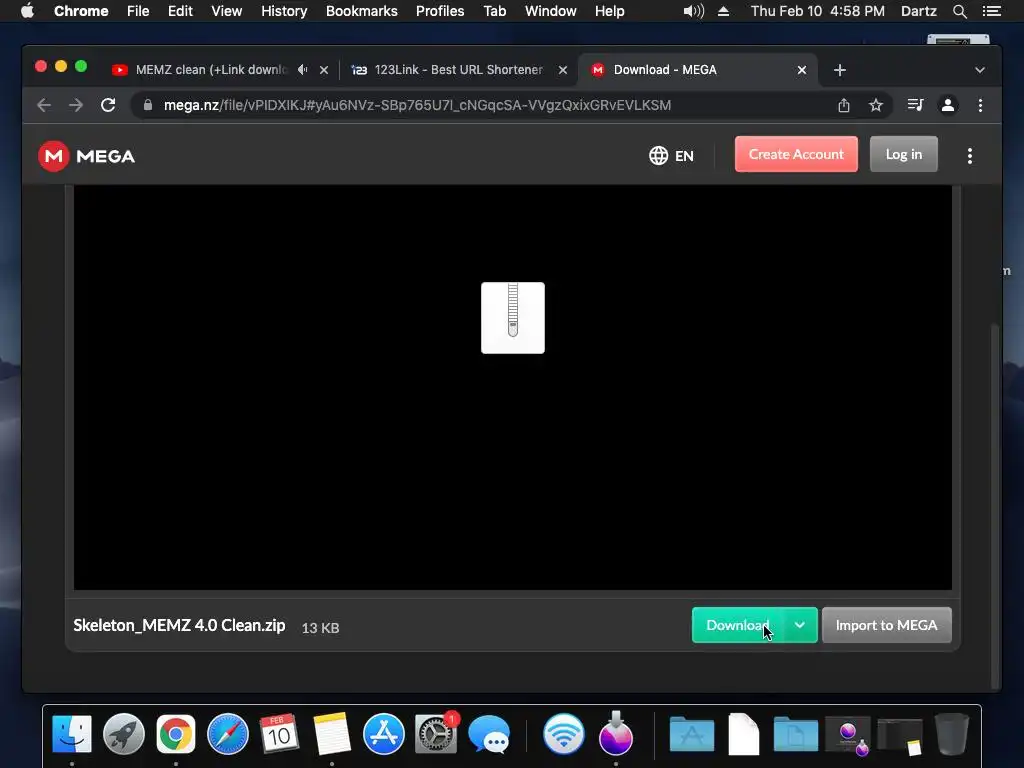Click the lock site-info icon
This screenshot has height=768, width=1024.
[148, 105]
